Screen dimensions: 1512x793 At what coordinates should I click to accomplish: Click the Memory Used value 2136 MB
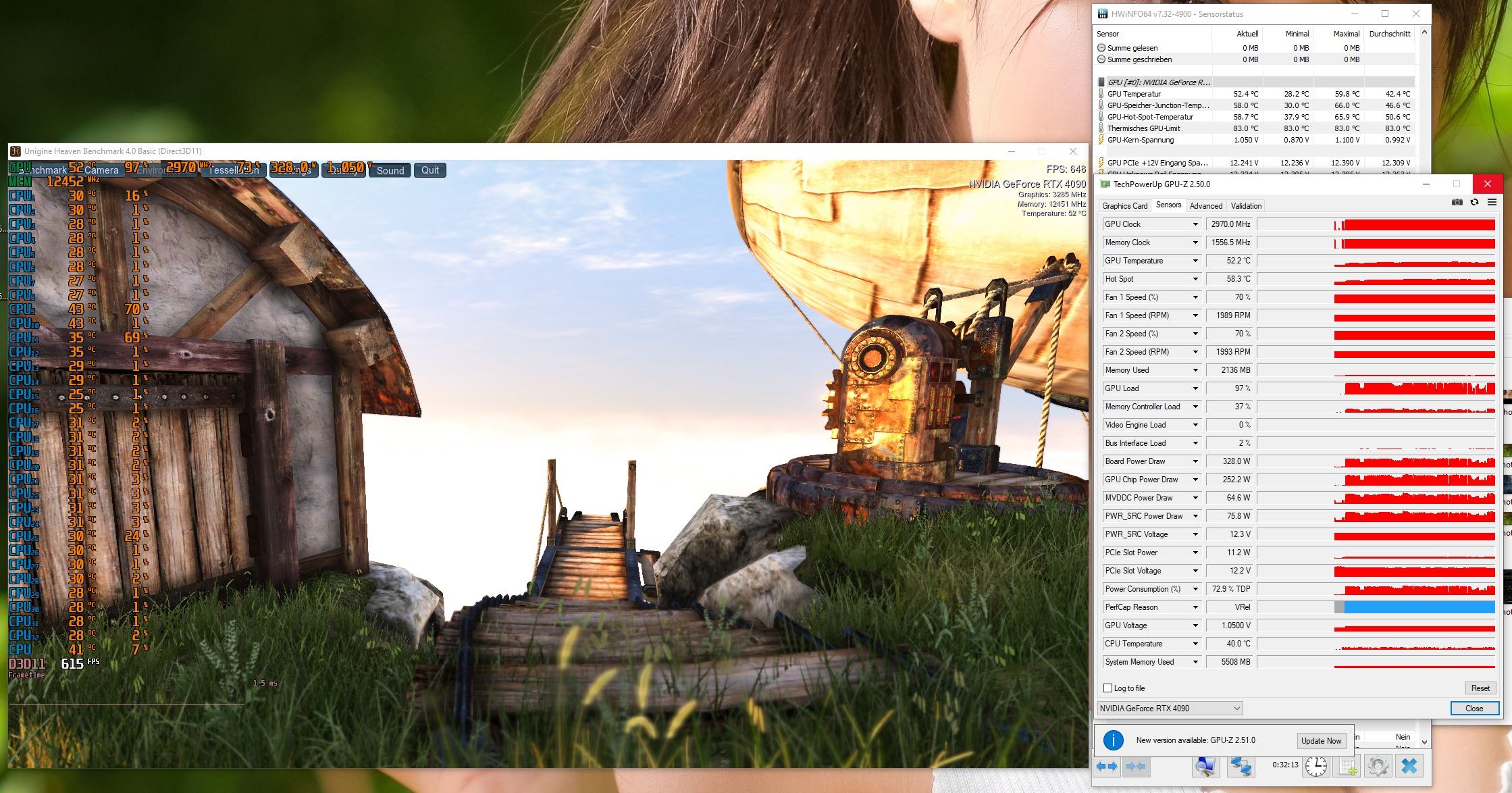1230,370
